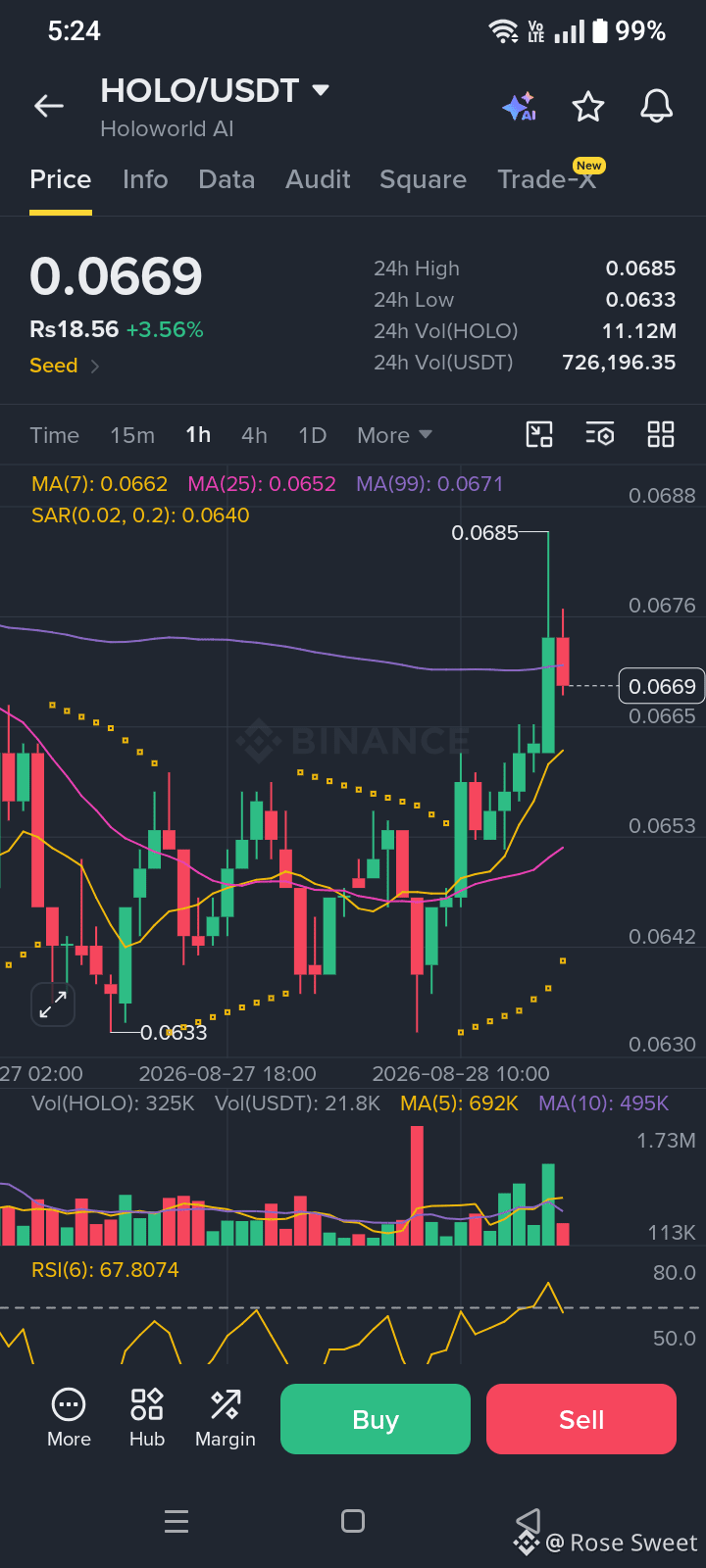Select the 15m interval

pos(132,435)
